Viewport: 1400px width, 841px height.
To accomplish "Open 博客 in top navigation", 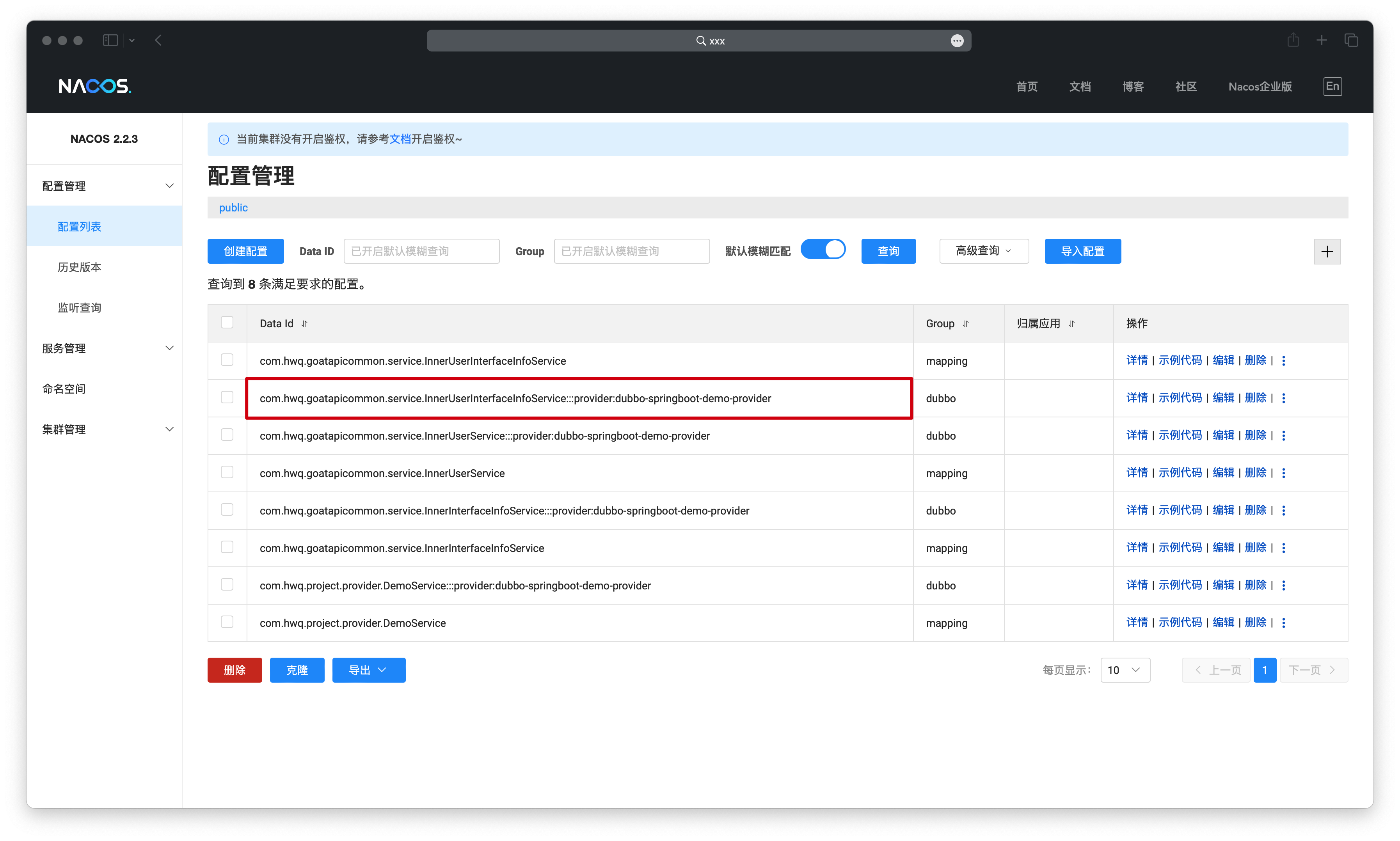I will pyautogui.click(x=1133, y=87).
